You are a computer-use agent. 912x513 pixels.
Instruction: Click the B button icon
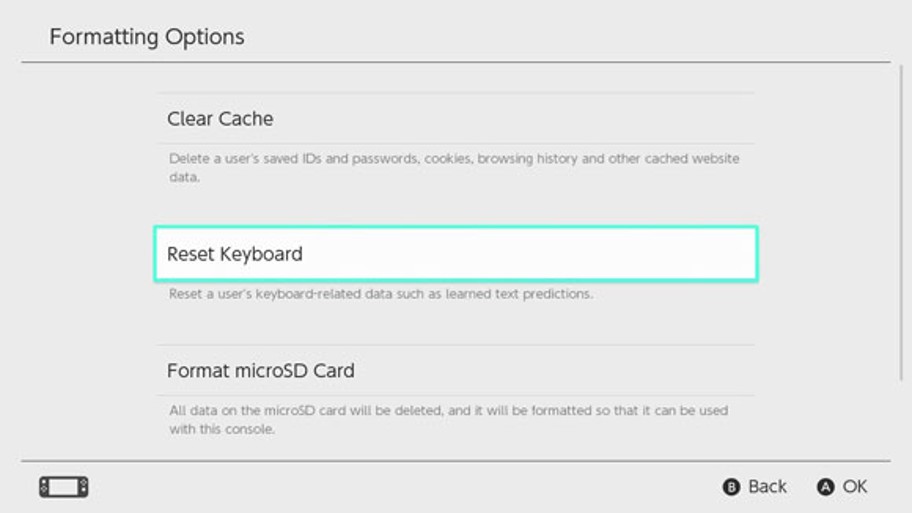[731, 487]
